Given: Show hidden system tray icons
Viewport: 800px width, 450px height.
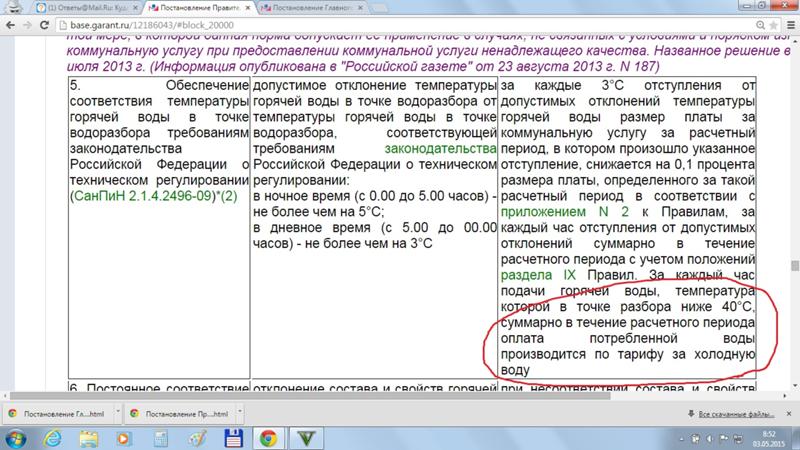Looking at the screenshot, I should pos(682,439).
